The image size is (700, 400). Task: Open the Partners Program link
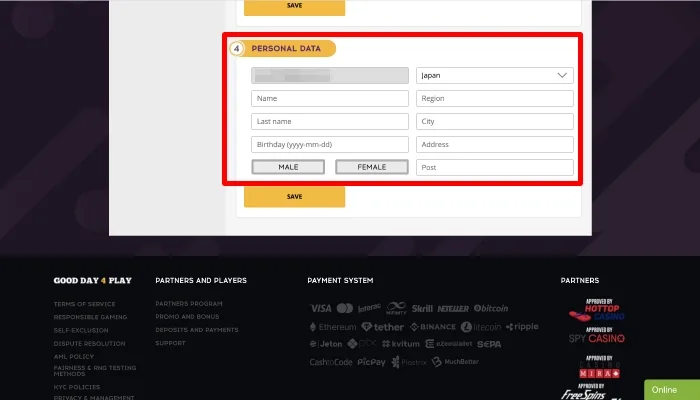(189, 304)
